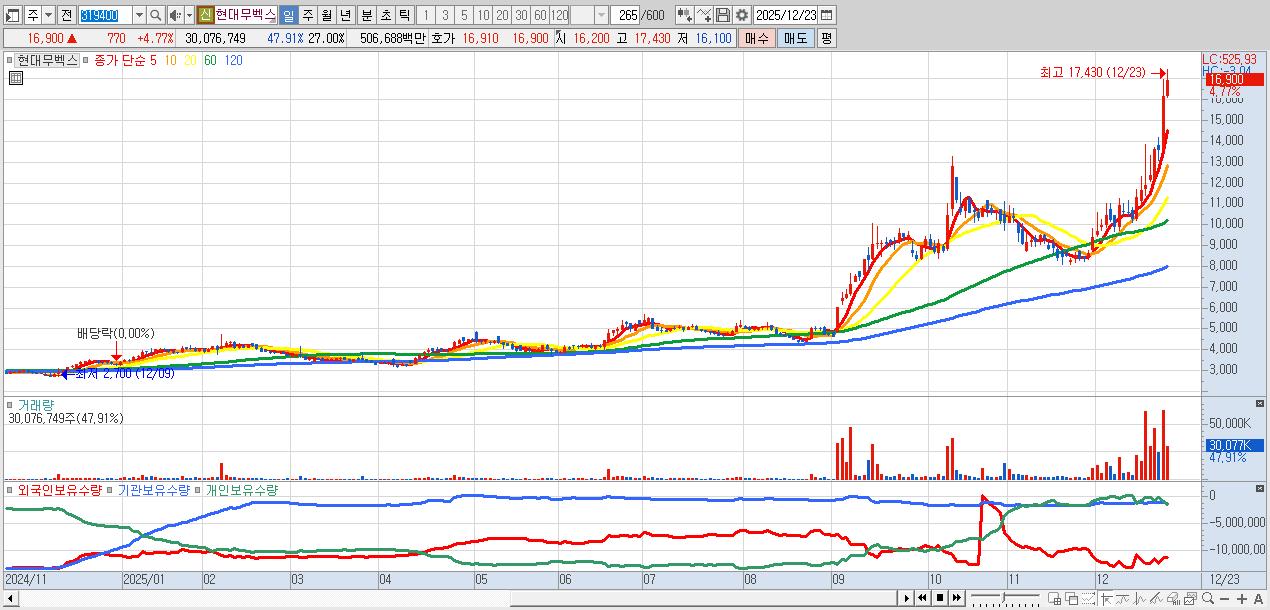Click the 265 candle count field
Screen dimensions: 1270x610
(625, 15)
